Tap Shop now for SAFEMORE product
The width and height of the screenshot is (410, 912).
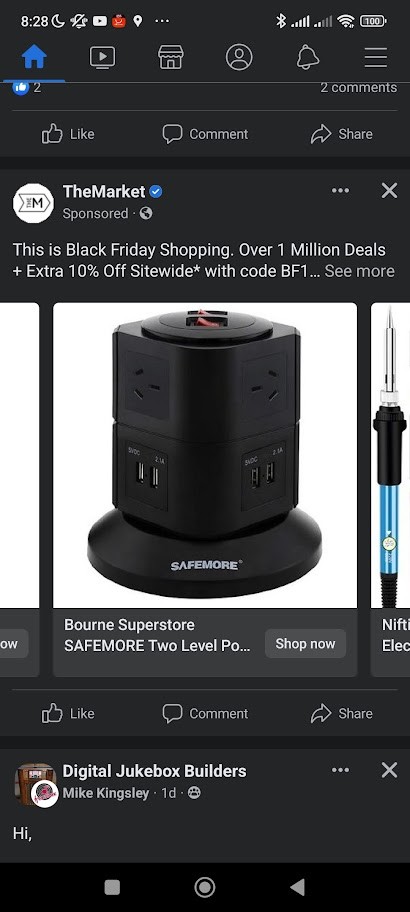(x=305, y=644)
